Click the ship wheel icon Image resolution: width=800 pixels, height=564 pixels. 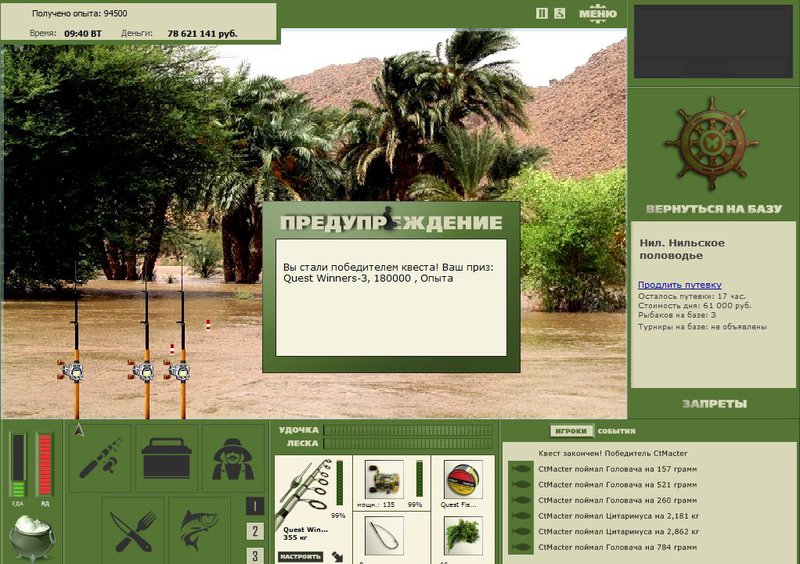[x=711, y=143]
